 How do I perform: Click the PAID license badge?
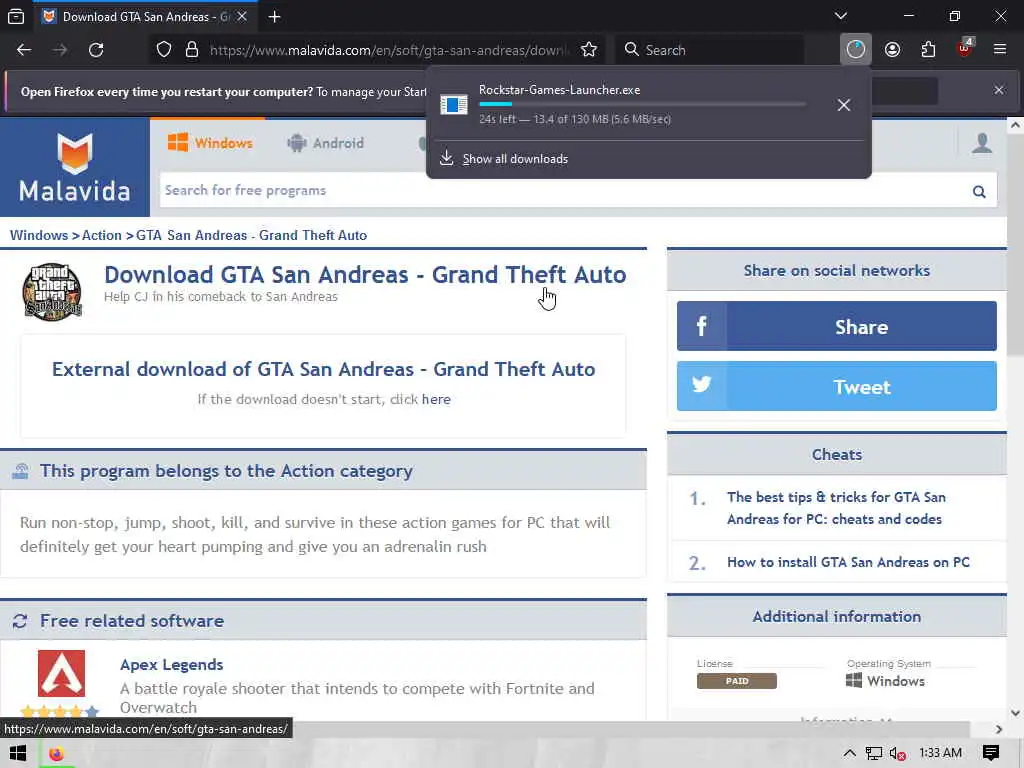pyautogui.click(x=737, y=680)
